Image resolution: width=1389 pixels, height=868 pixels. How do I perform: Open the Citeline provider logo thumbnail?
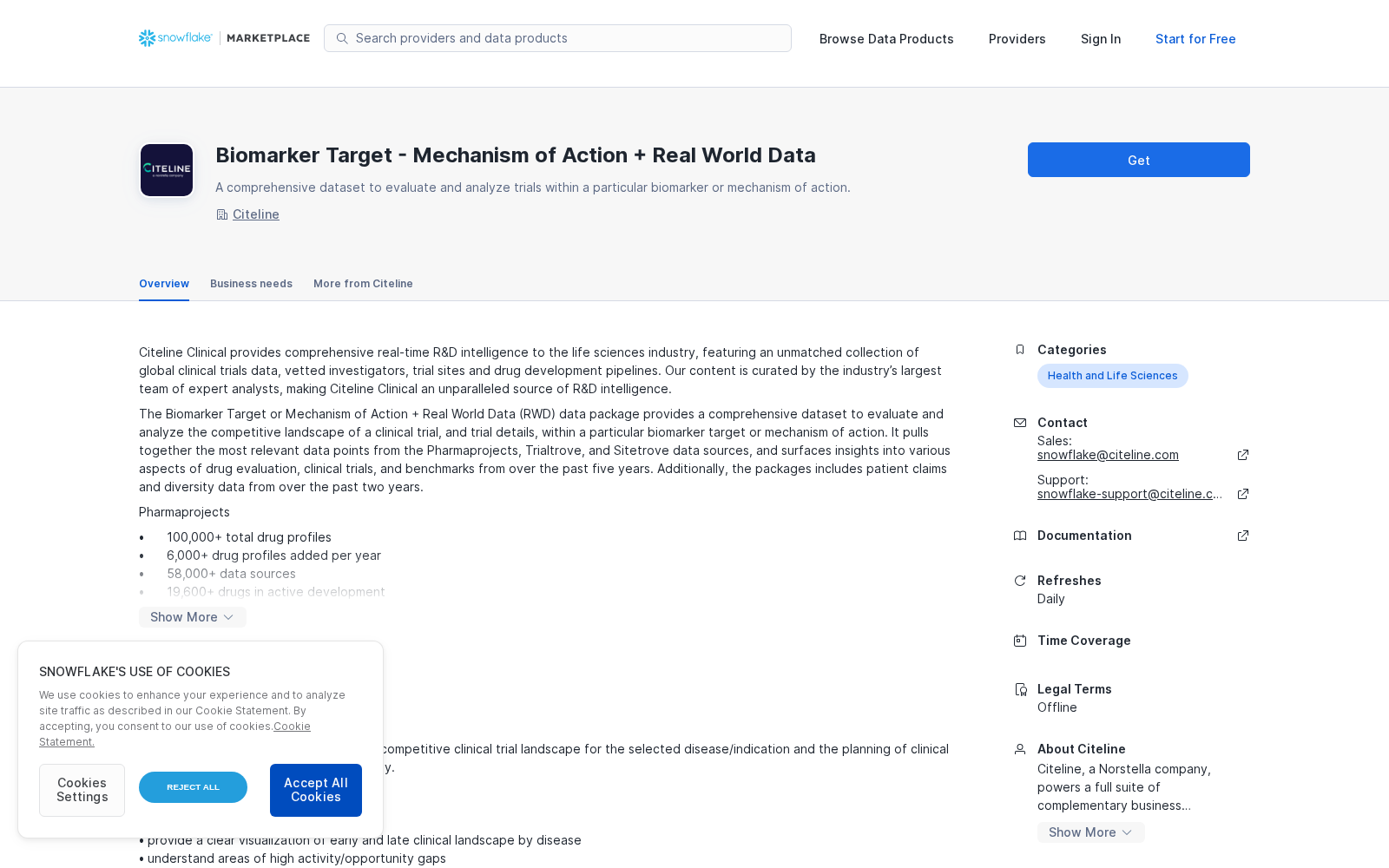167,170
